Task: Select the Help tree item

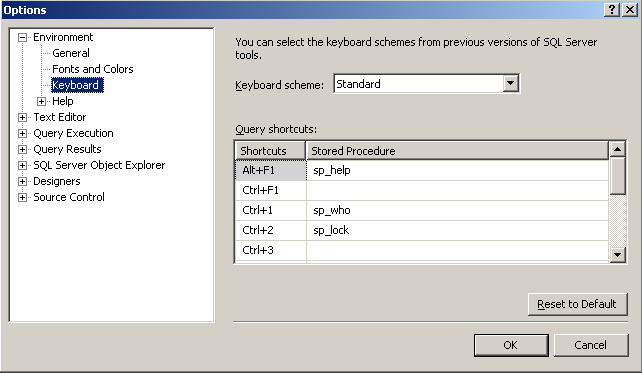Action: click(63, 101)
